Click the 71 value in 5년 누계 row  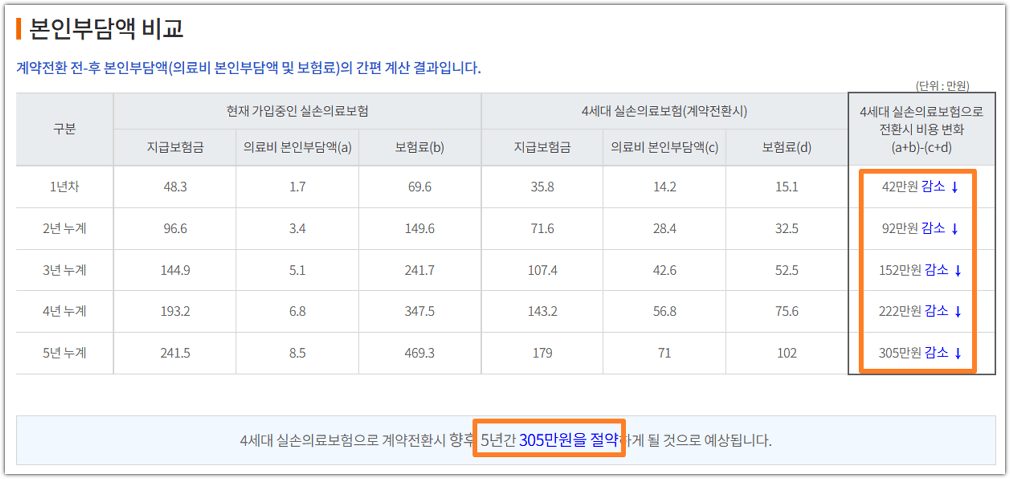[x=664, y=353]
